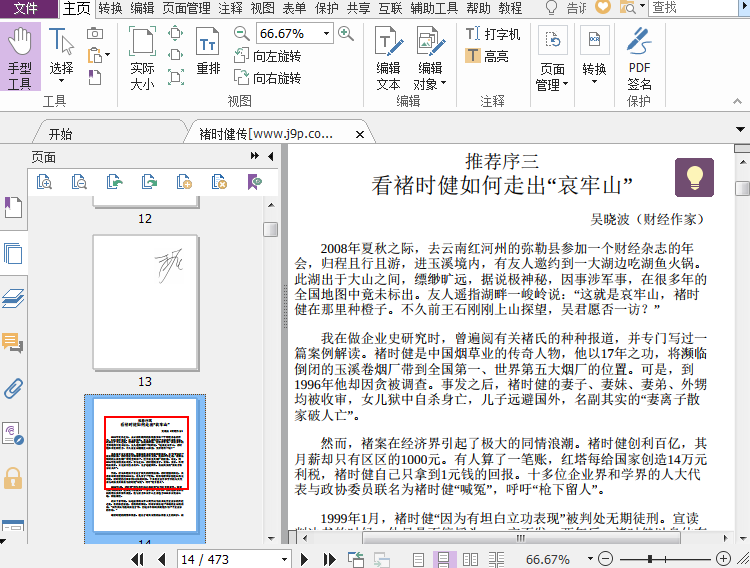Screen dimensions: 750x568
Task: Open the Convert (转换) OCR dropdown
Action: (x=594, y=56)
